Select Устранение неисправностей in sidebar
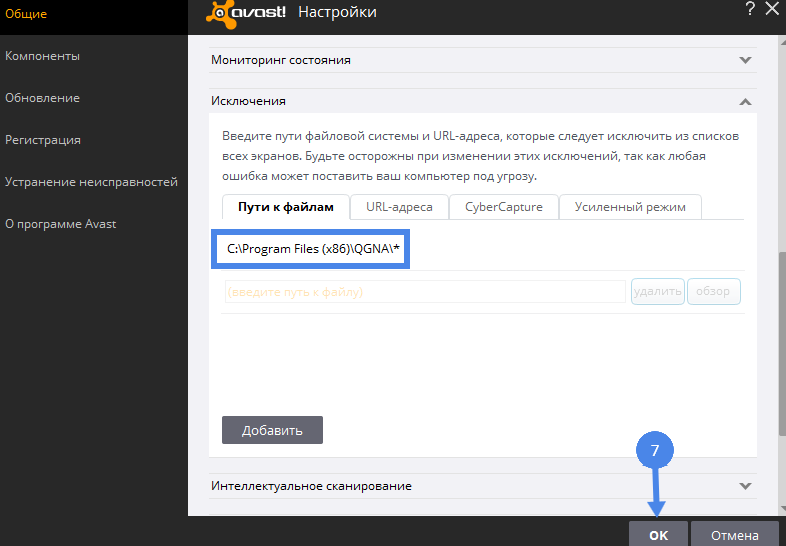This screenshot has height=546, width=786. pos(91,181)
